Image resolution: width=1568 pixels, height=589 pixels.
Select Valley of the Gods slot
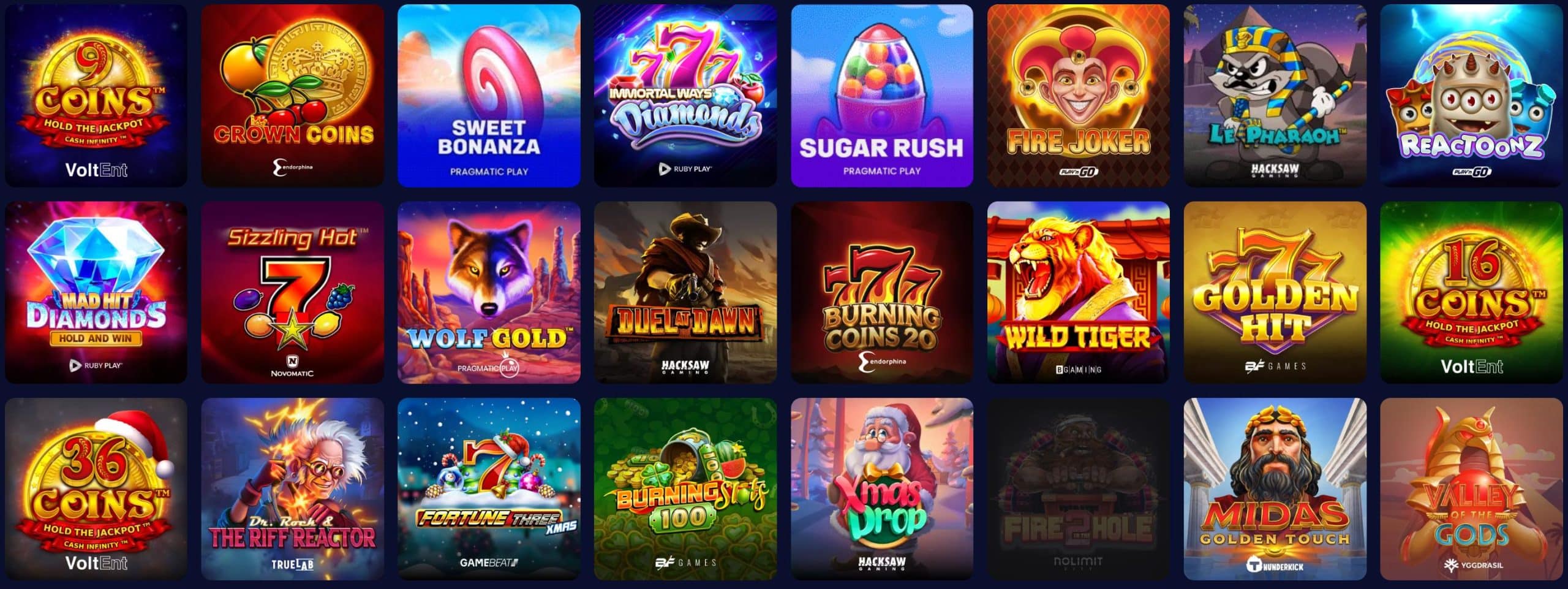(x=1471, y=489)
